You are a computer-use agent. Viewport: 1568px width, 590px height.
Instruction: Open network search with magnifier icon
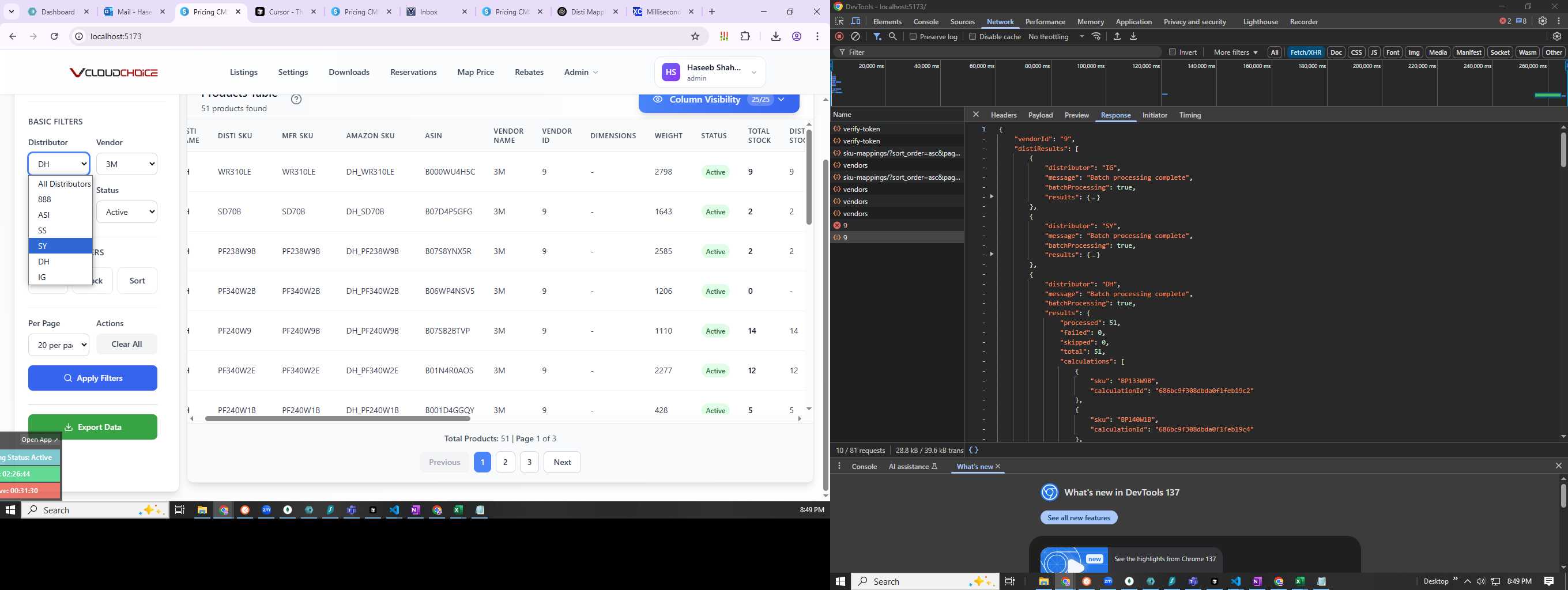[893, 36]
